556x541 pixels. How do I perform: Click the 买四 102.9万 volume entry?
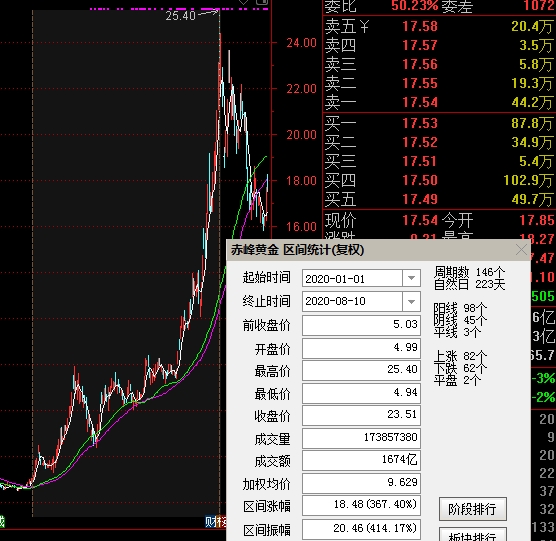(528, 180)
